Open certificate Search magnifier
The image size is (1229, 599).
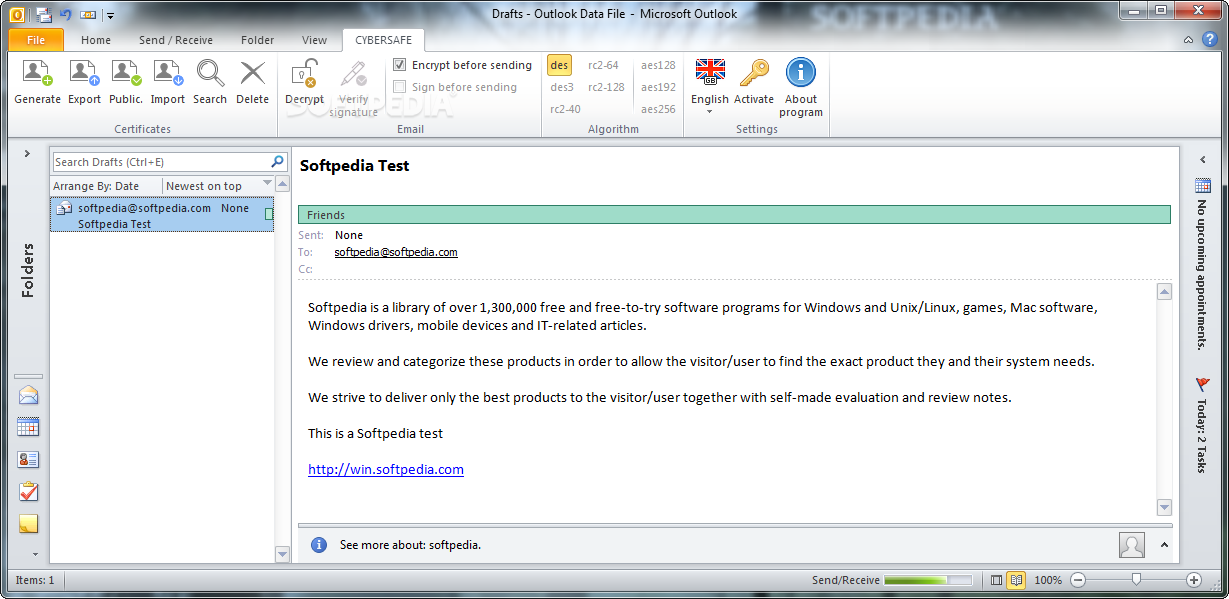210,74
